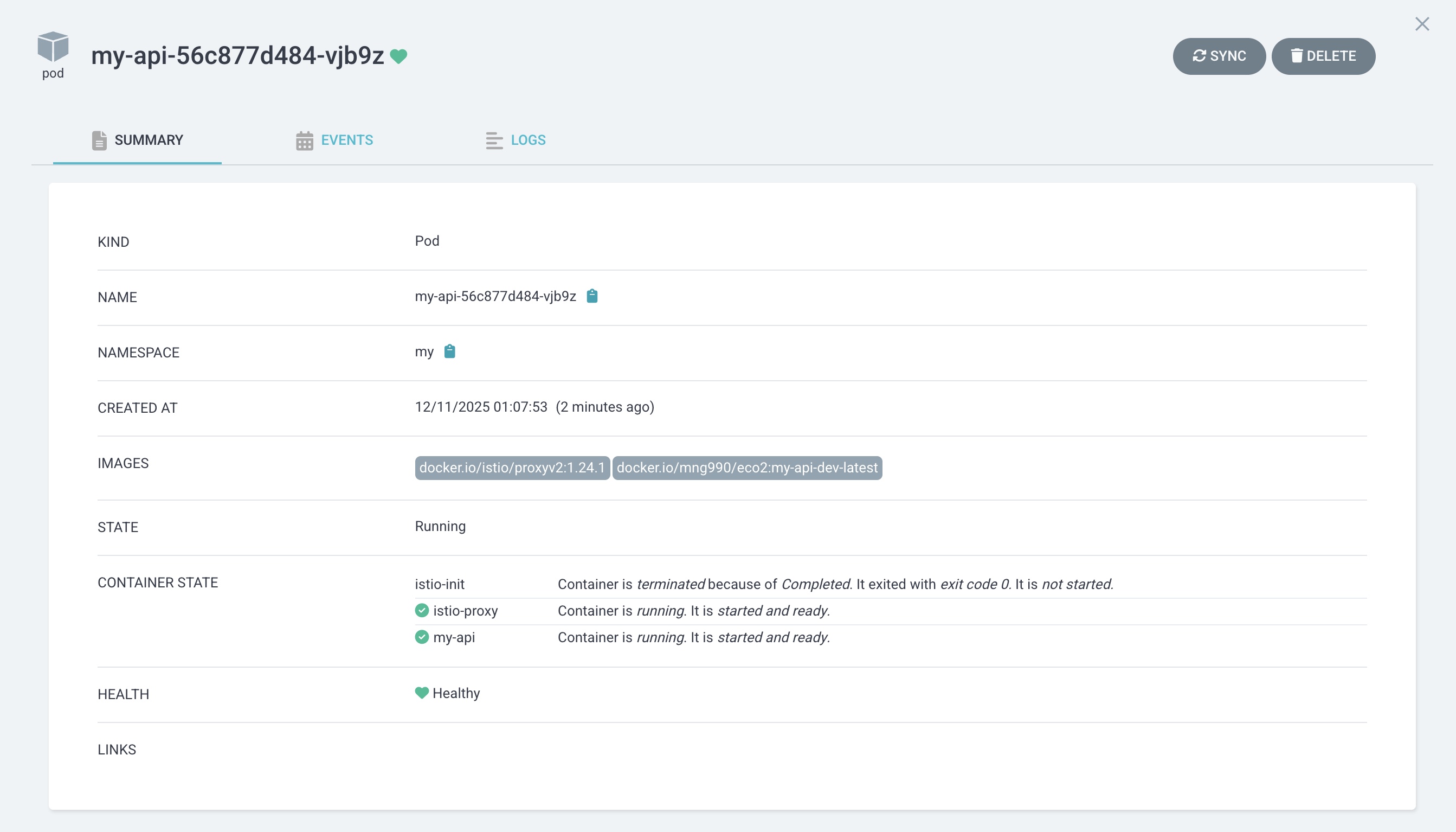1456x832 pixels.
Task: Click green check icon beside istio-proxy
Action: point(422,610)
